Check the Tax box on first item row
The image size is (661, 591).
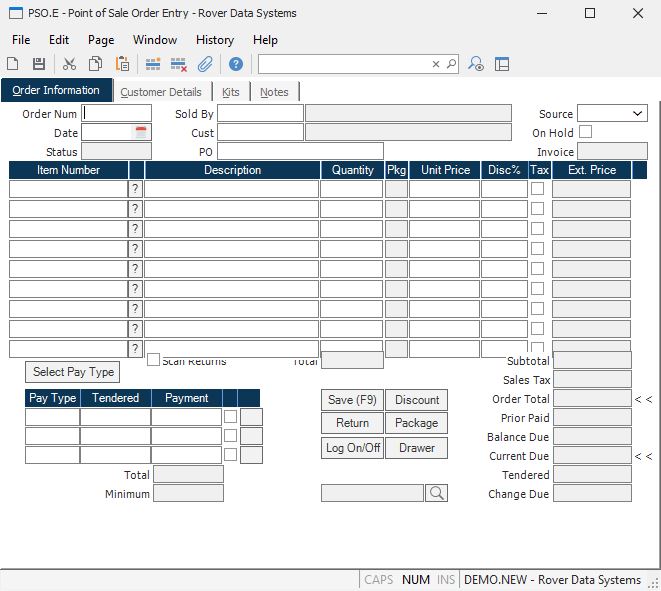[x=538, y=189]
